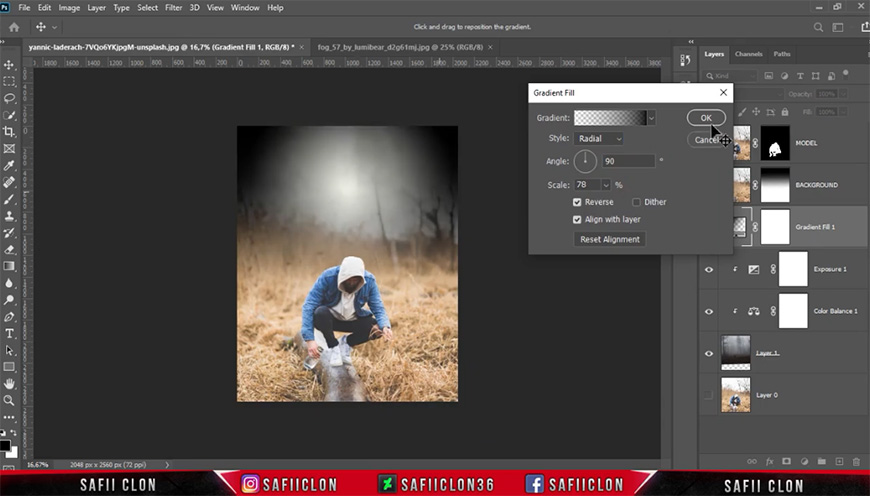Select the Lasso tool
The width and height of the screenshot is (870, 496).
coord(9,98)
